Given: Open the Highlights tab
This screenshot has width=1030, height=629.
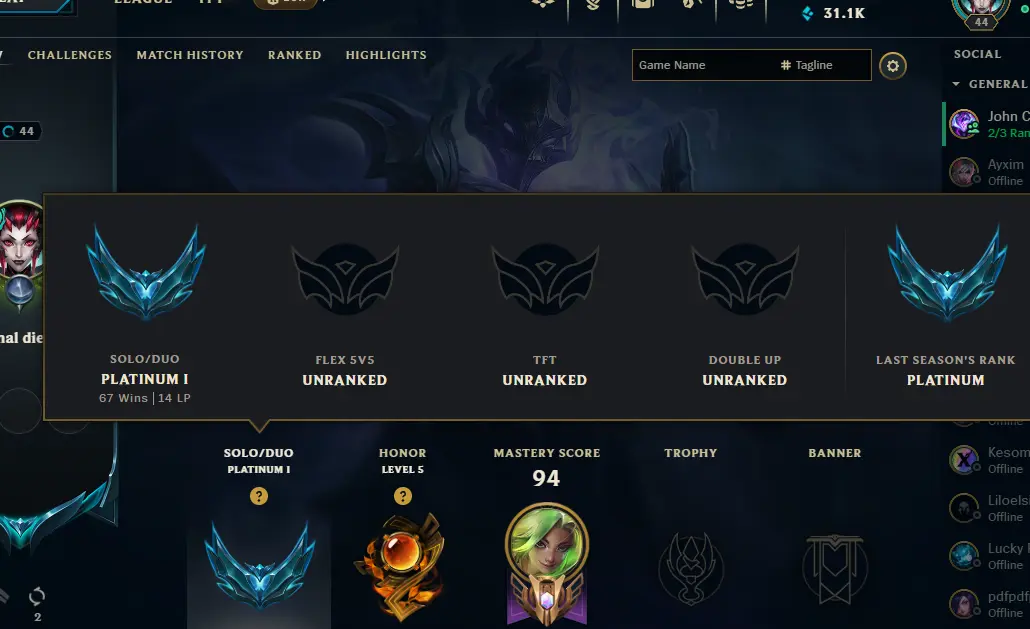Looking at the screenshot, I should tap(386, 55).
